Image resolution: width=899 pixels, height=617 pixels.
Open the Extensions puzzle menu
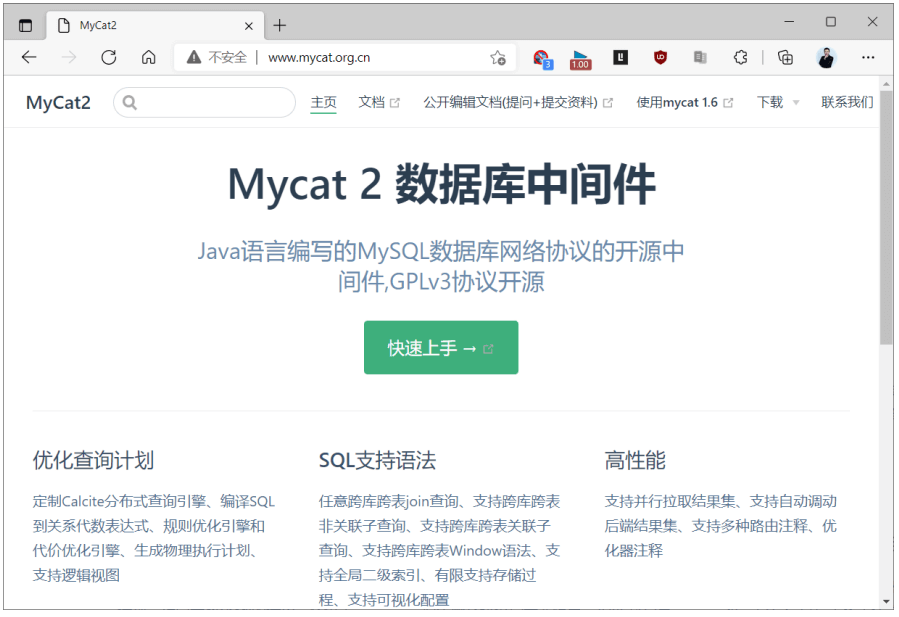(x=740, y=57)
